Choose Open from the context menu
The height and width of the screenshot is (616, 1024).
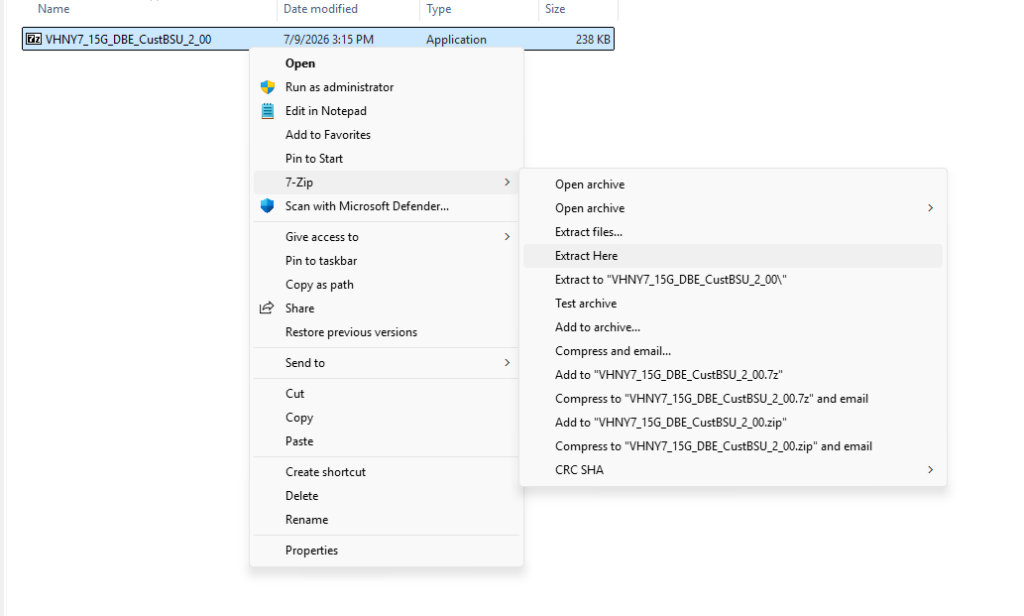[x=387, y=63]
